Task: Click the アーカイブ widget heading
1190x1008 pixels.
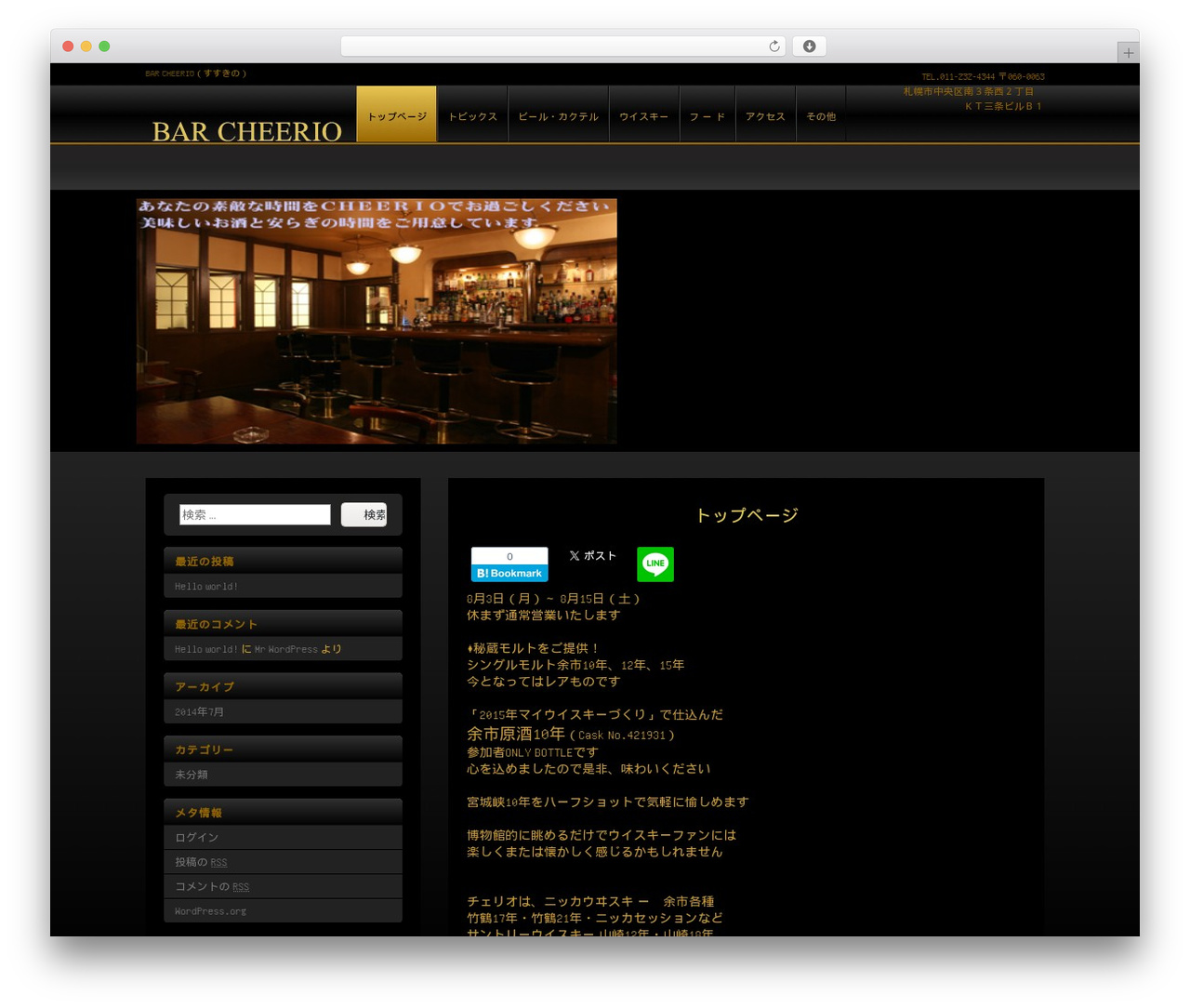Action: click(205, 686)
